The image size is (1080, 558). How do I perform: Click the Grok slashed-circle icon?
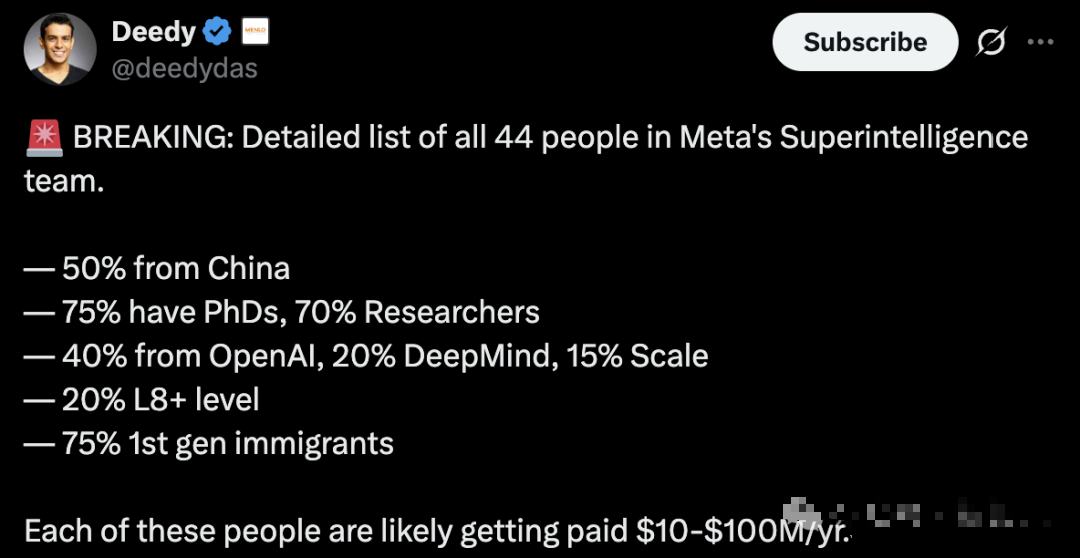[990, 42]
